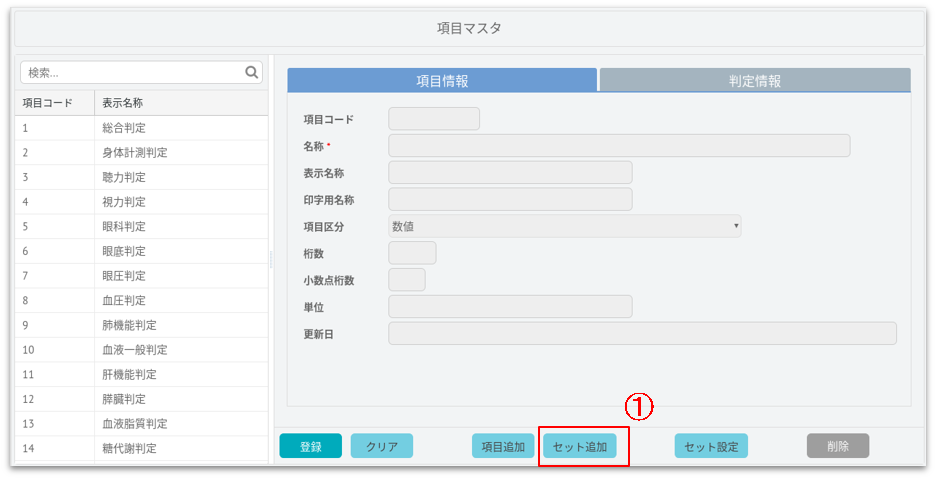Focus the 項目コード input field
Screen dimensions: 936x479
(434, 119)
